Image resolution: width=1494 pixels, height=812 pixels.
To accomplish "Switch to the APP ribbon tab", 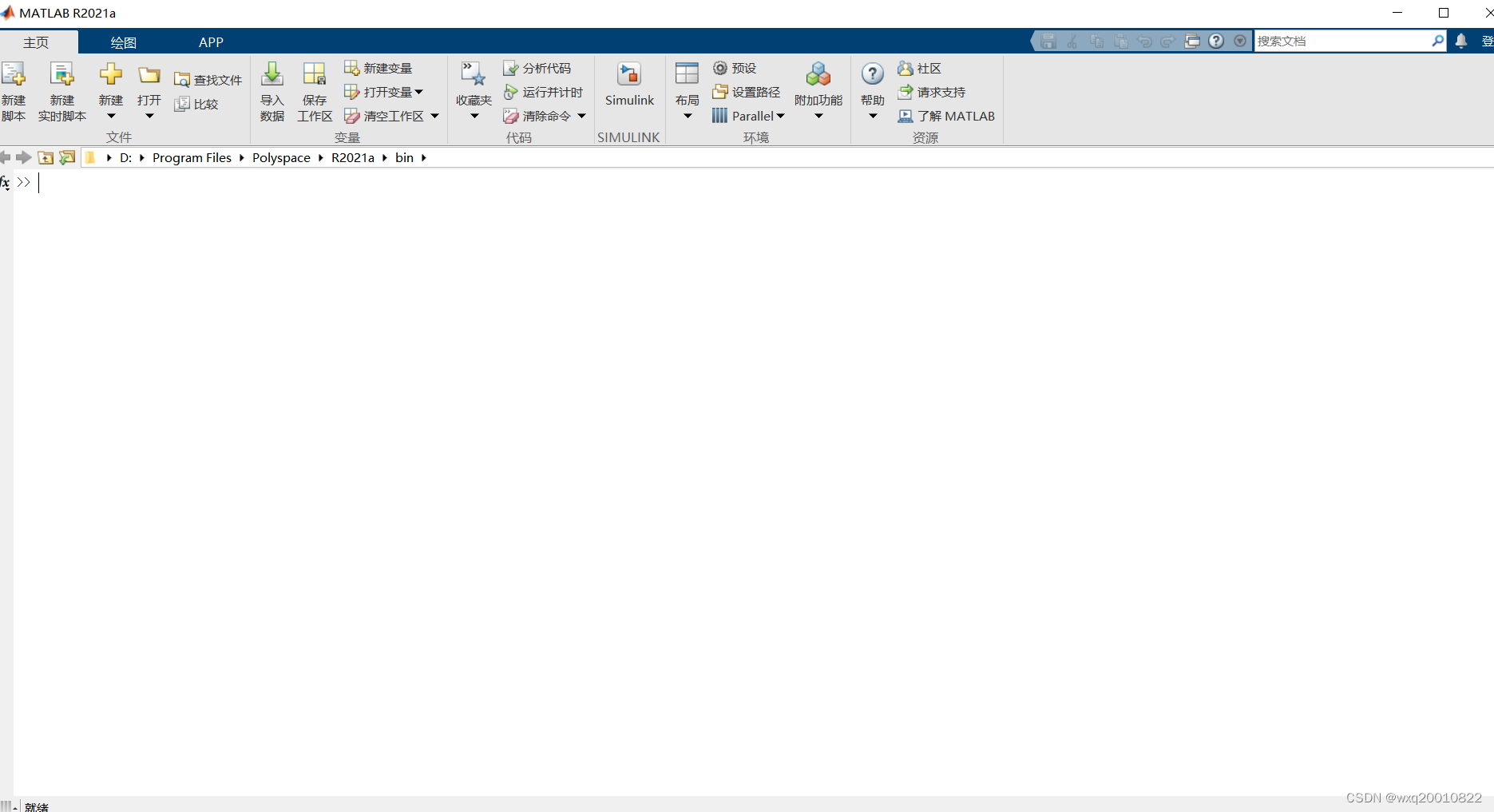I will (211, 42).
